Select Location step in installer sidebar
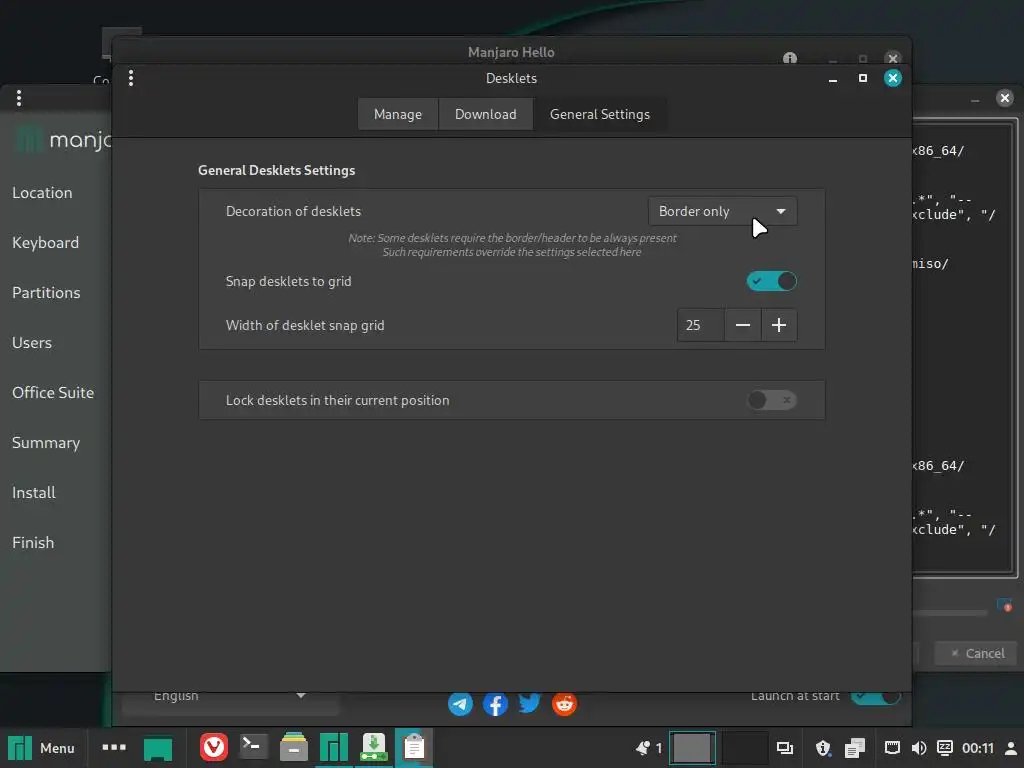This screenshot has height=768, width=1024. click(42, 193)
